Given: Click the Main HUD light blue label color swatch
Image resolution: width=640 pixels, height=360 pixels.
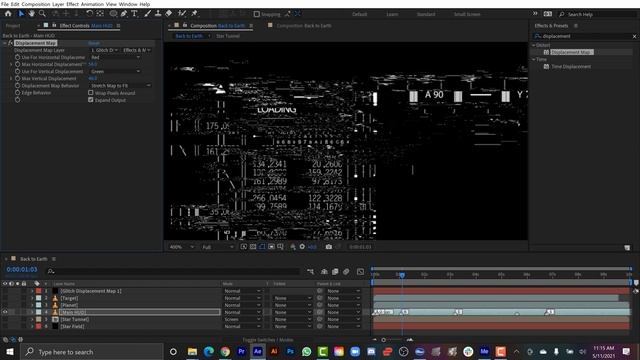Looking at the screenshot, I should click(x=38, y=312).
